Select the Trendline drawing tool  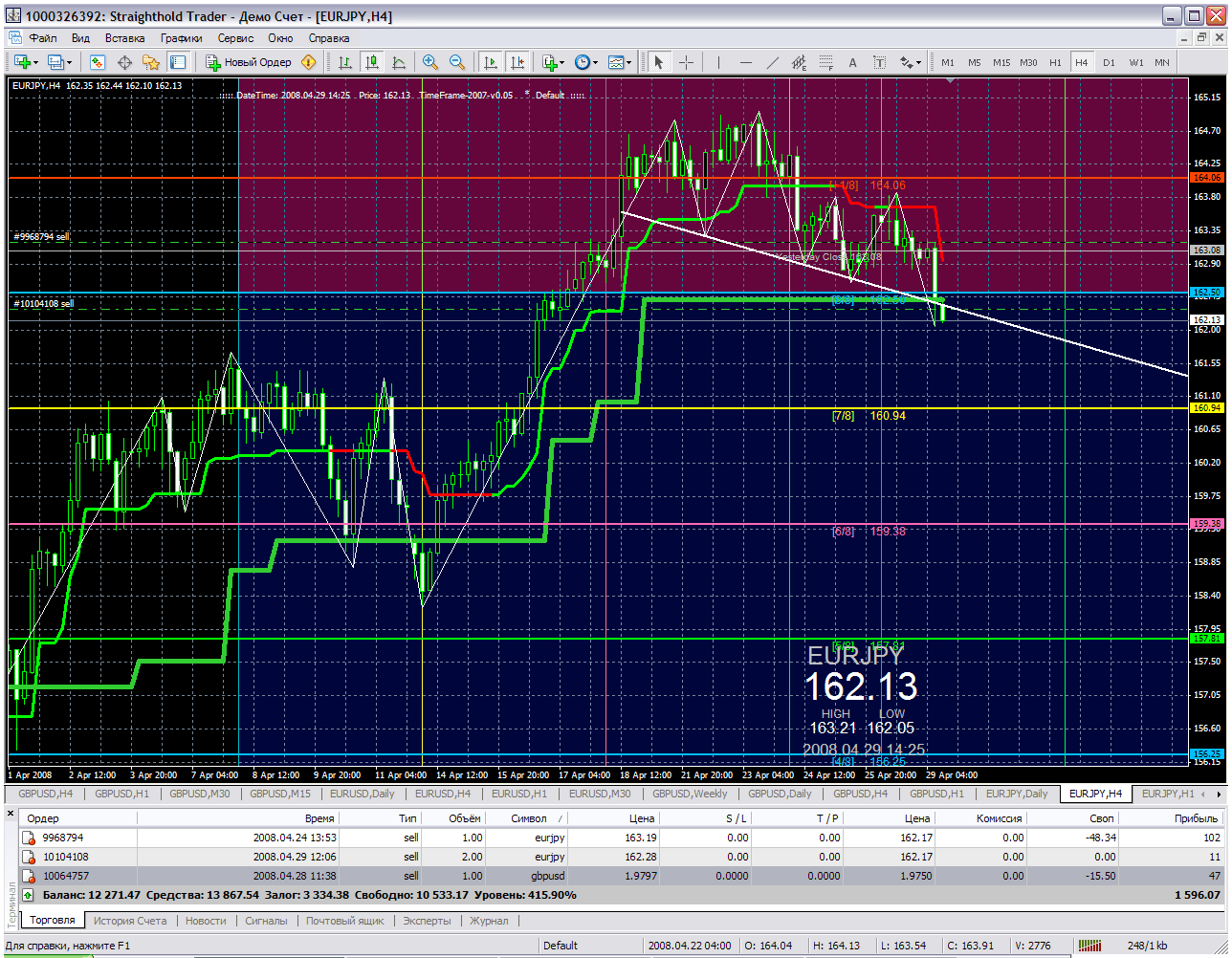[x=773, y=62]
